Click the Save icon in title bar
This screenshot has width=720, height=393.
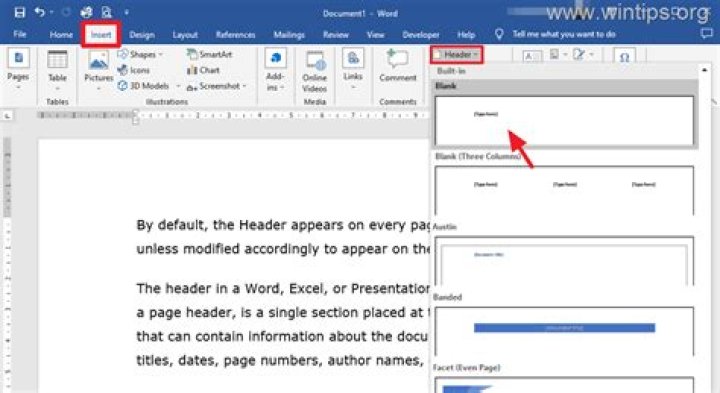[x=20, y=12]
